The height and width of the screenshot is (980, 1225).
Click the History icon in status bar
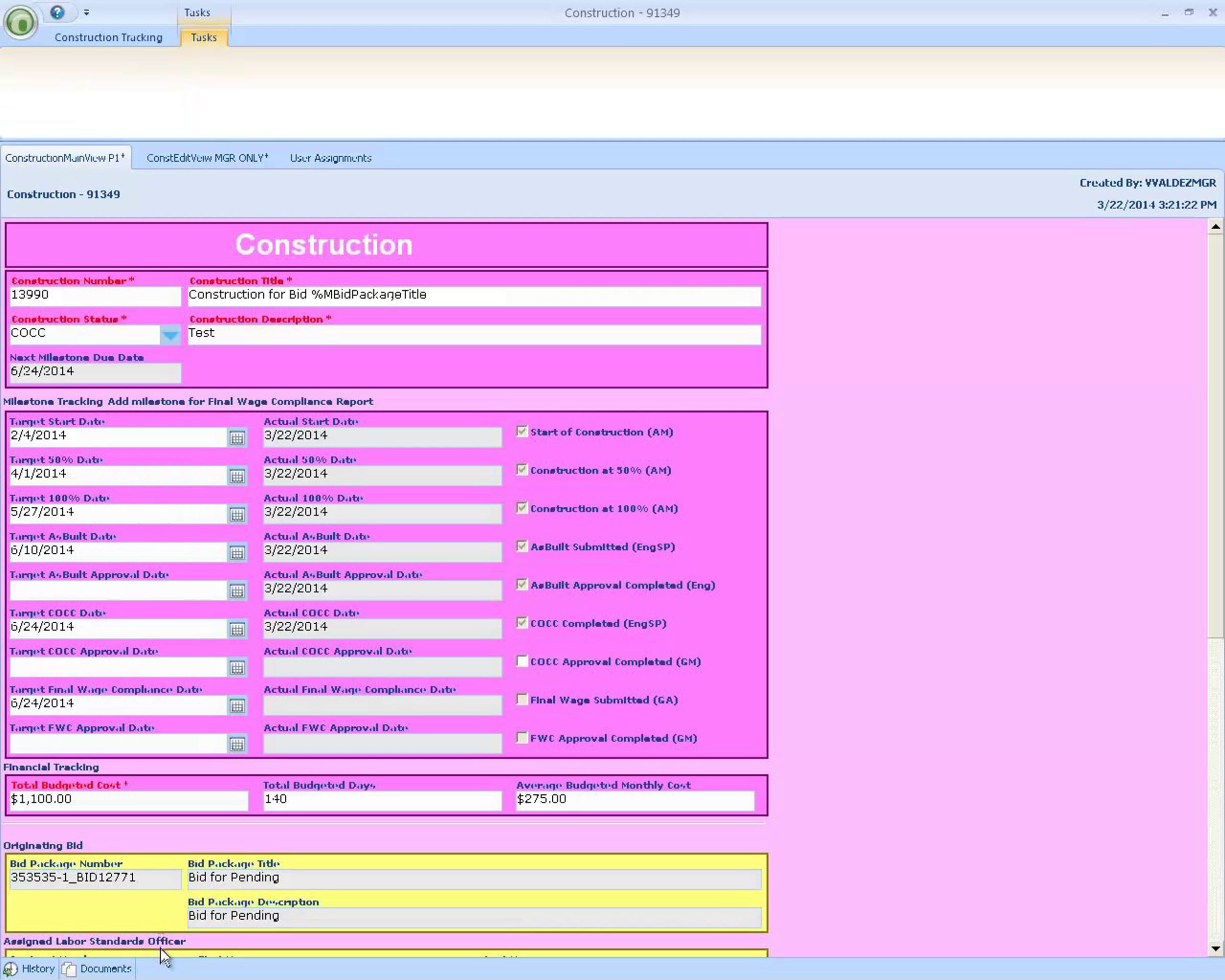[10, 969]
